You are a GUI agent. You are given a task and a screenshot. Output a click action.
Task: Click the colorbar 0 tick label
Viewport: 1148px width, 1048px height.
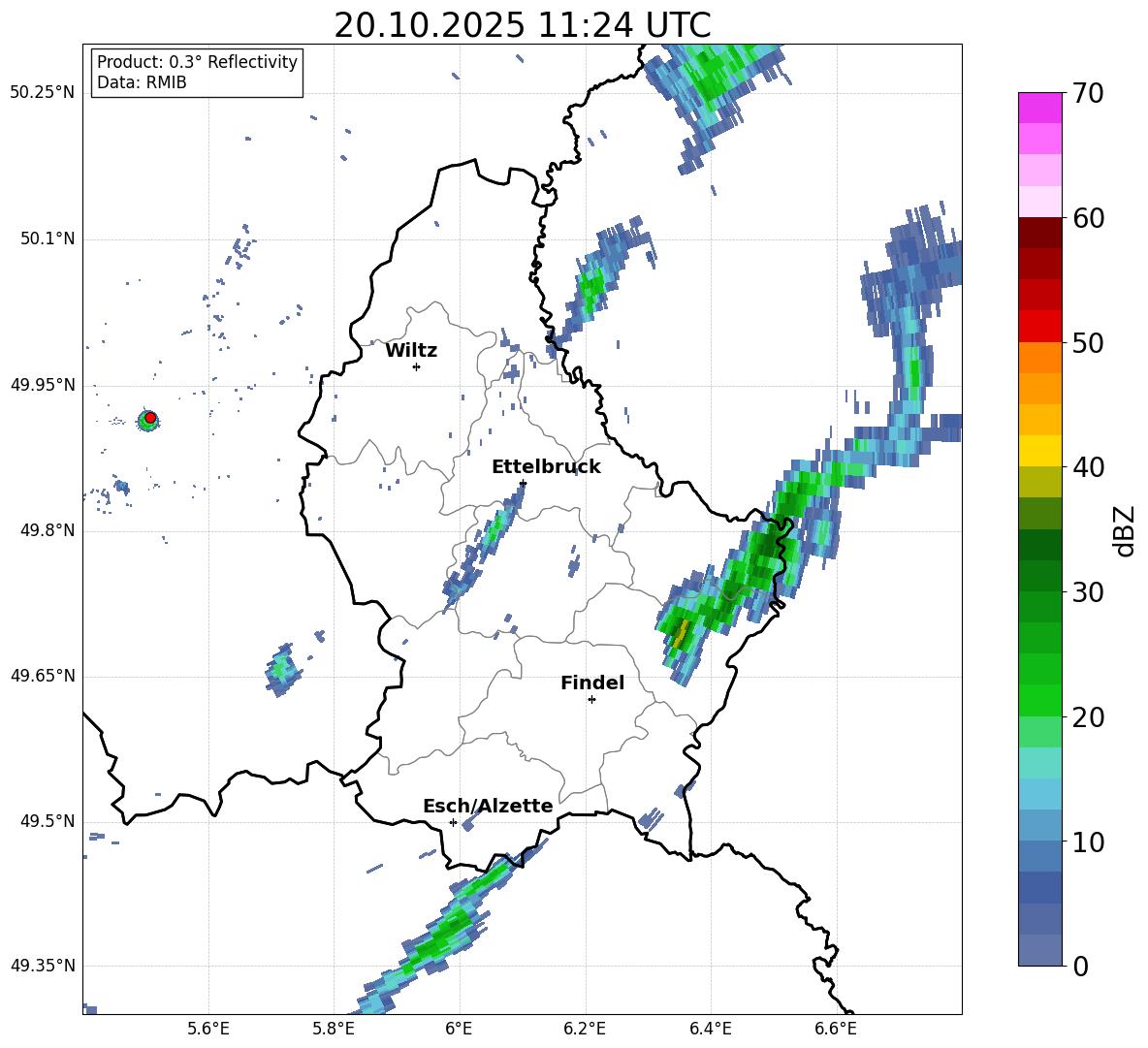[x=1081, y=966]
